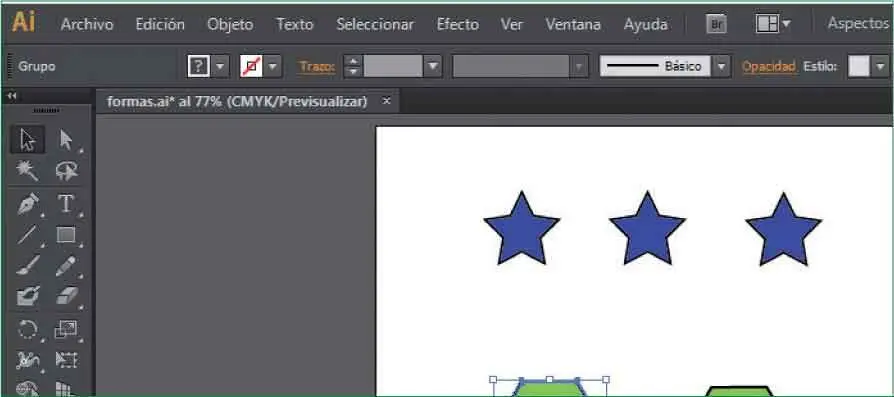The image size is (894, 397).
Task: Open the Texto menu
Action: (x=295, y=25)
